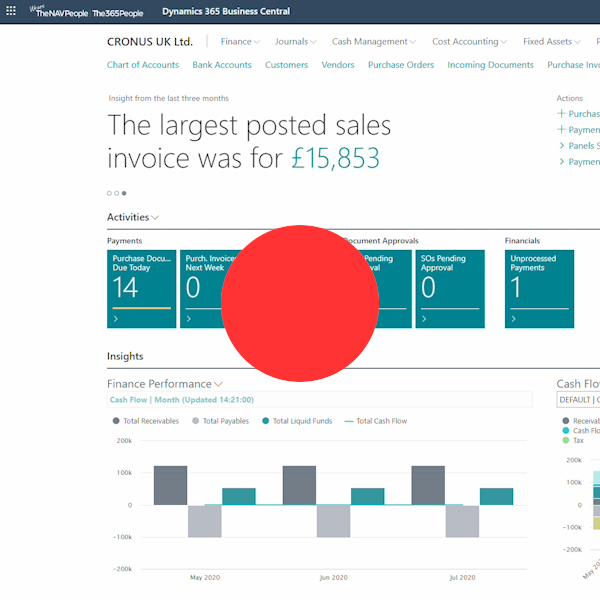Click May 2020 Total Liquid Funds bar
The height and width of the screenshot is (600, 600).
(x=239, y=496)
